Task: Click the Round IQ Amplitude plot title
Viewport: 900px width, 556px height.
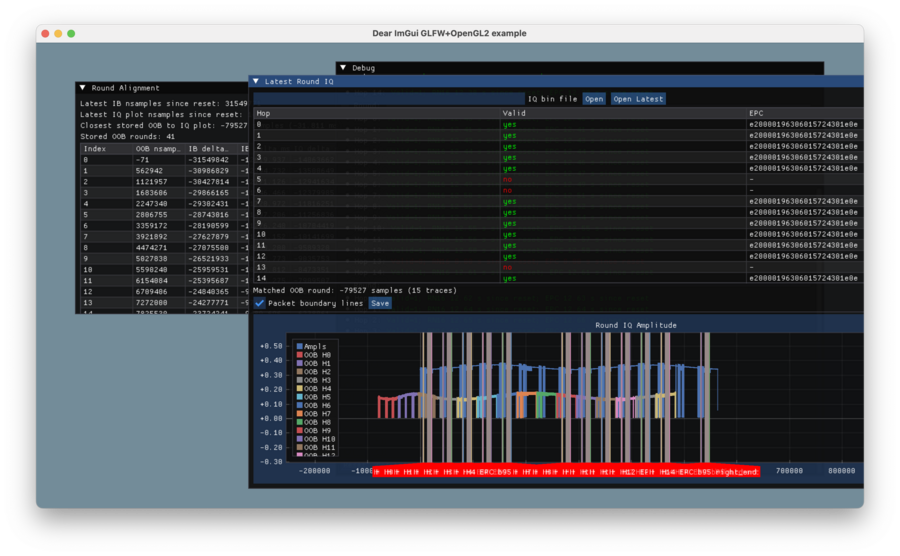Action: tap(635, 325)
